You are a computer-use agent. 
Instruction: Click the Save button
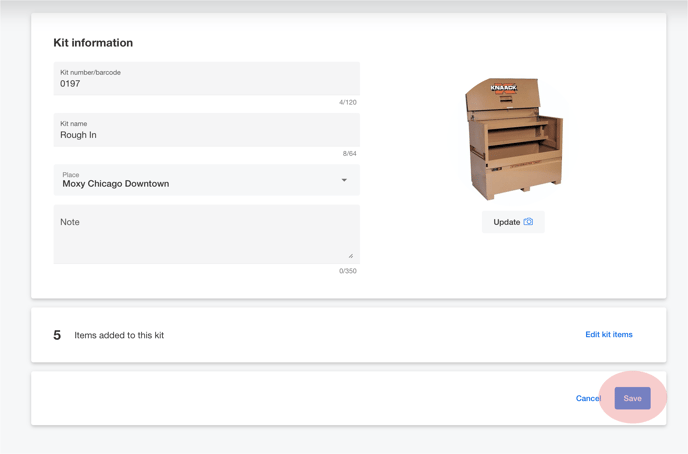(632, 398)
